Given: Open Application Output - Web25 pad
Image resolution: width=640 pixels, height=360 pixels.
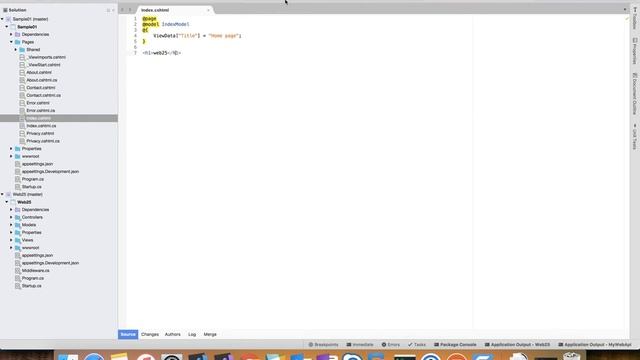Looking at the screenshot, I should [x=517, y=345].
